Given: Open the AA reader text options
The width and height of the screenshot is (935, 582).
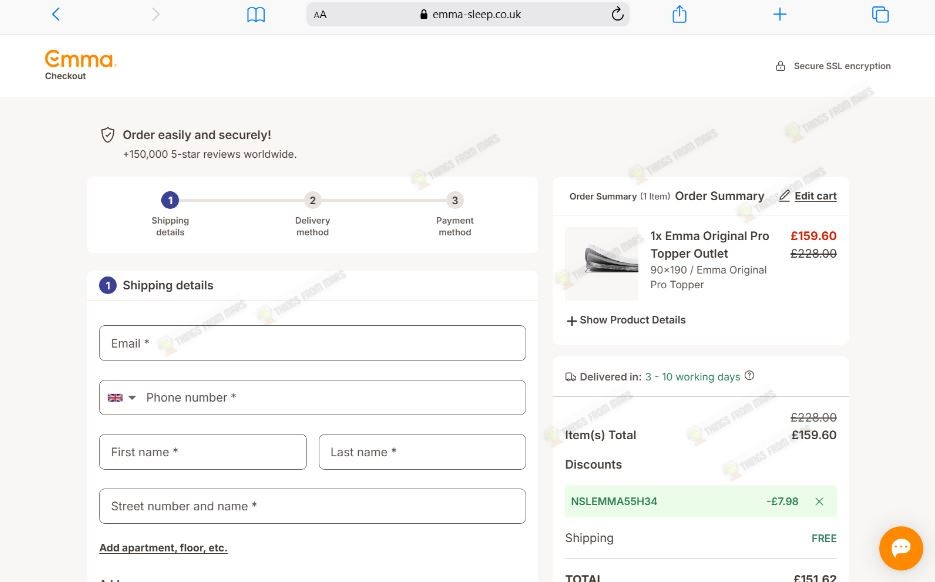Looking at the screenshot, I should [x=320, y=14].
